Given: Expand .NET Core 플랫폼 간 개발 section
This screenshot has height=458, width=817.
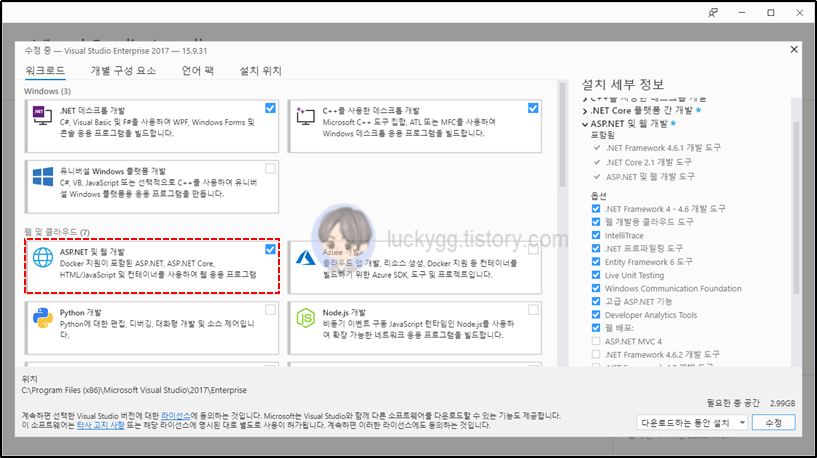Looking at the screenshot, I should (585, 111).
